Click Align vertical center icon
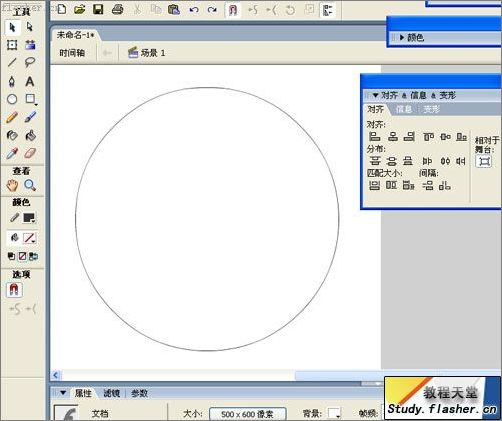Viewport: 502px width, 421px height. pos(445,136)
